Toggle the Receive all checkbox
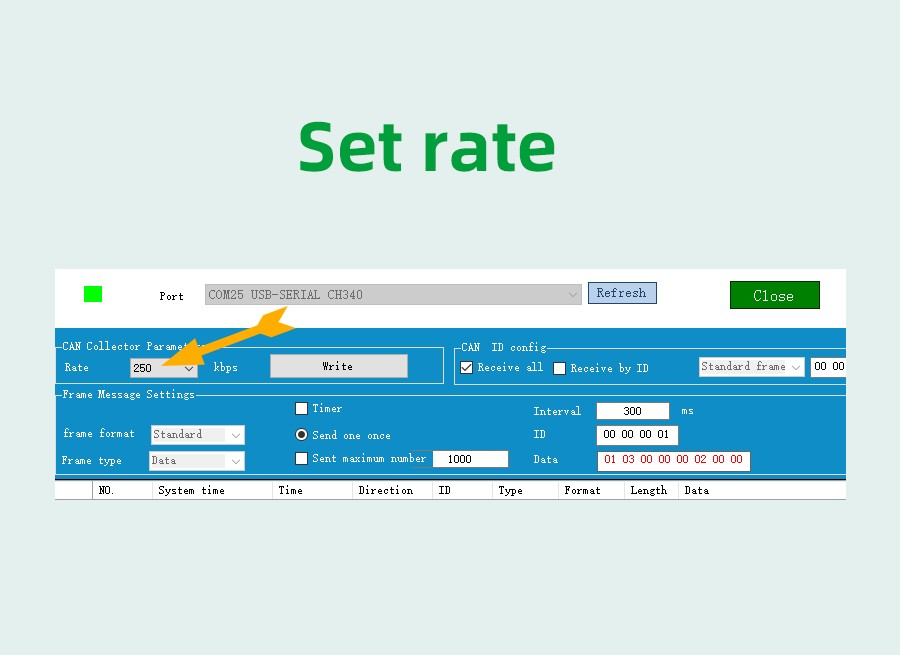 tap(467, 368)
